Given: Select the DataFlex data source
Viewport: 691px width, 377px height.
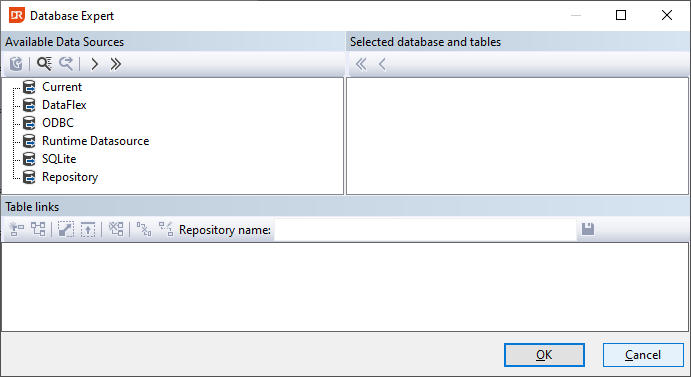Looking at the screenshot, I should tap(64, 105).
